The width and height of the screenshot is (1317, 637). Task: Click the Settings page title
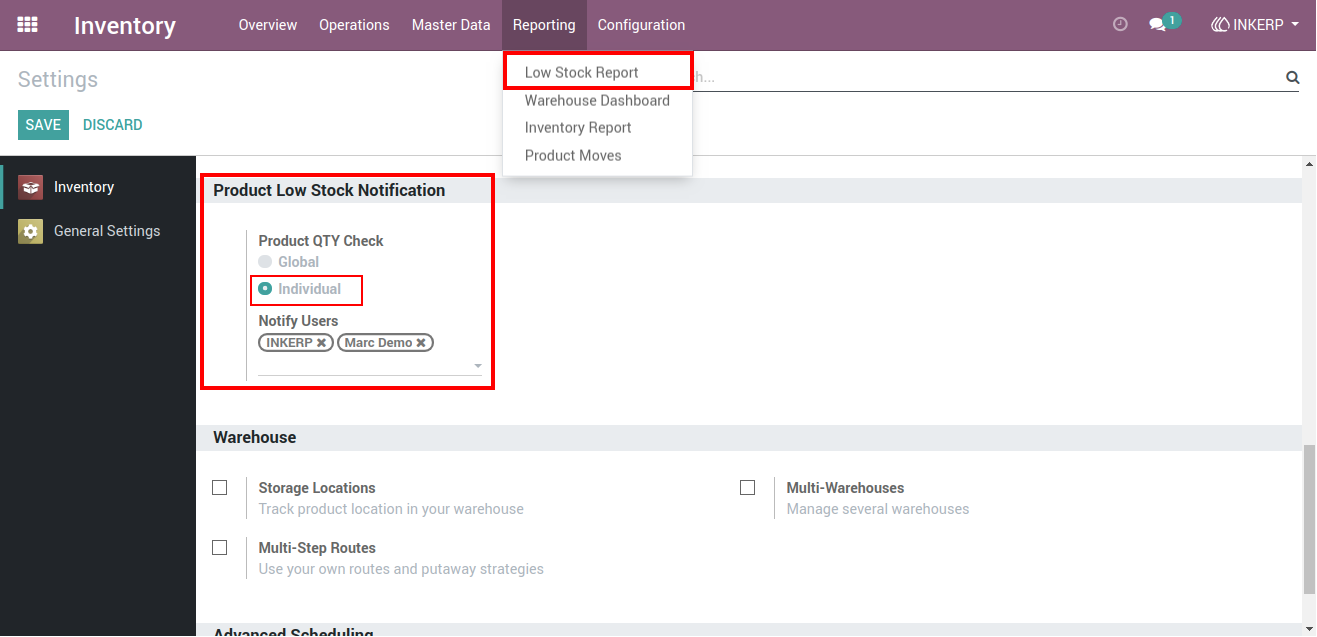[x=58, y=80]
